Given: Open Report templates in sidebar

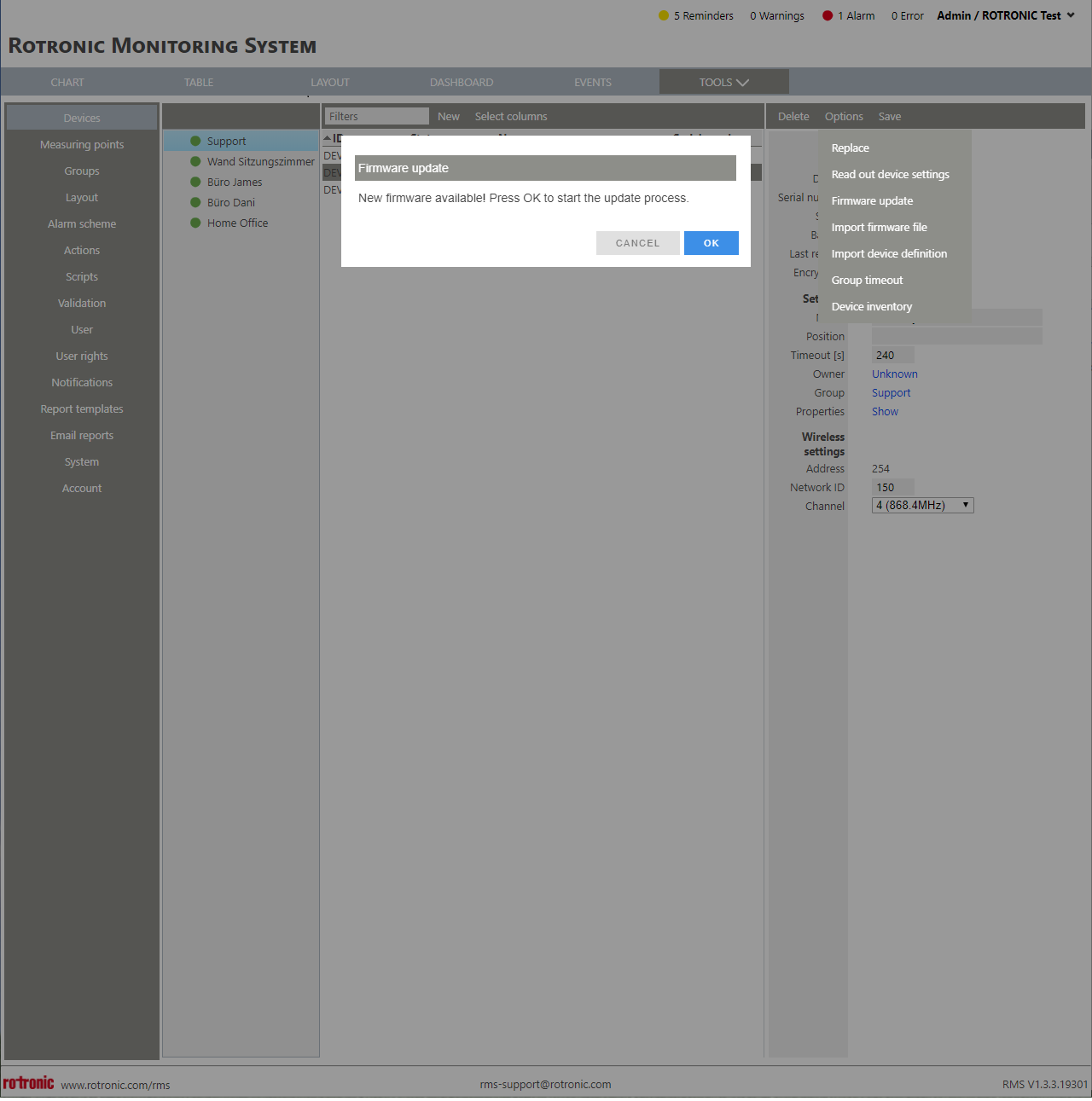Looking at the screenshot, I should [82, 409].
